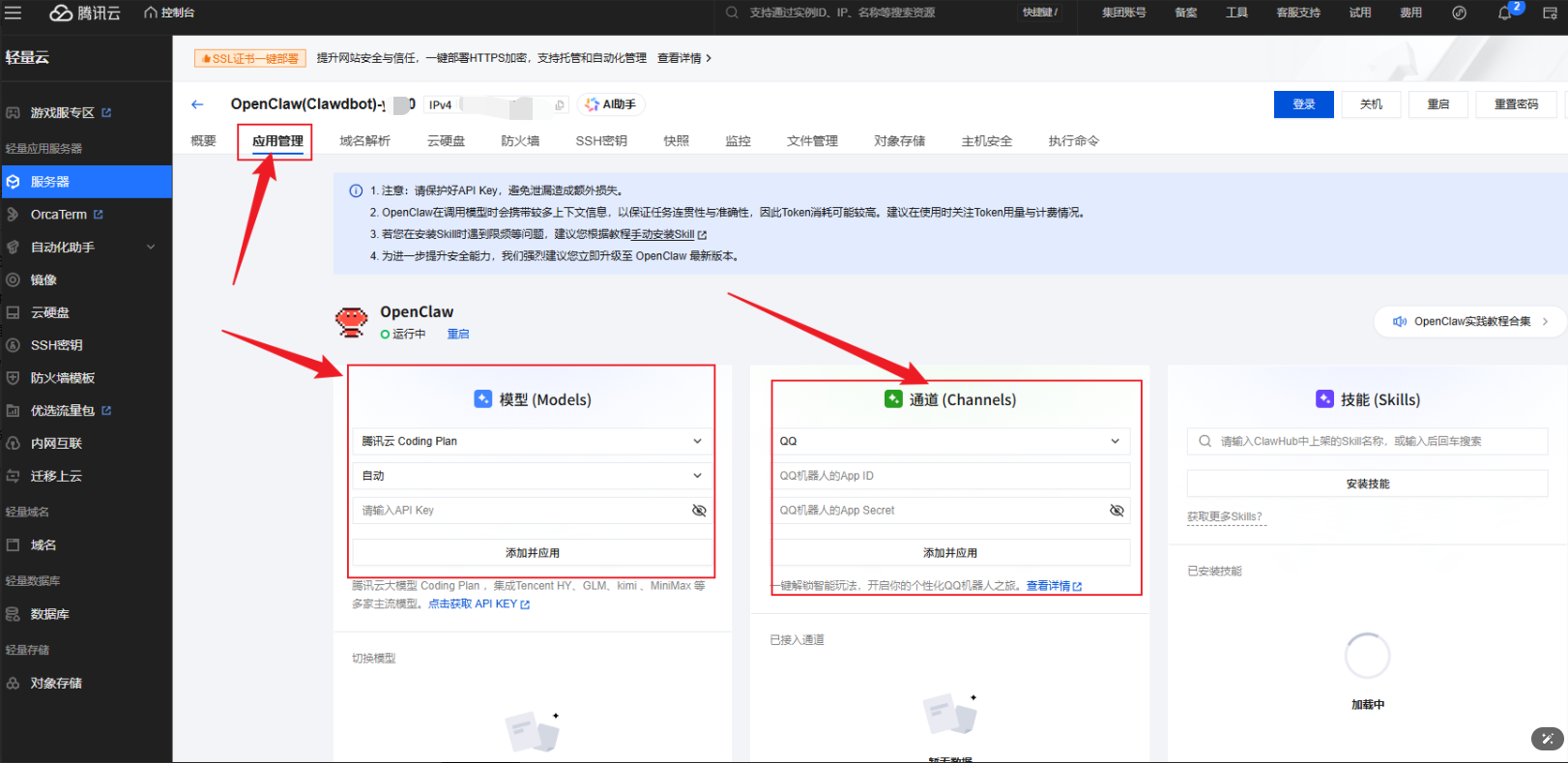Click the floating assistant icon at bottom right
The width and height of the screenshot is (1568, 763).
(1547, 739)
